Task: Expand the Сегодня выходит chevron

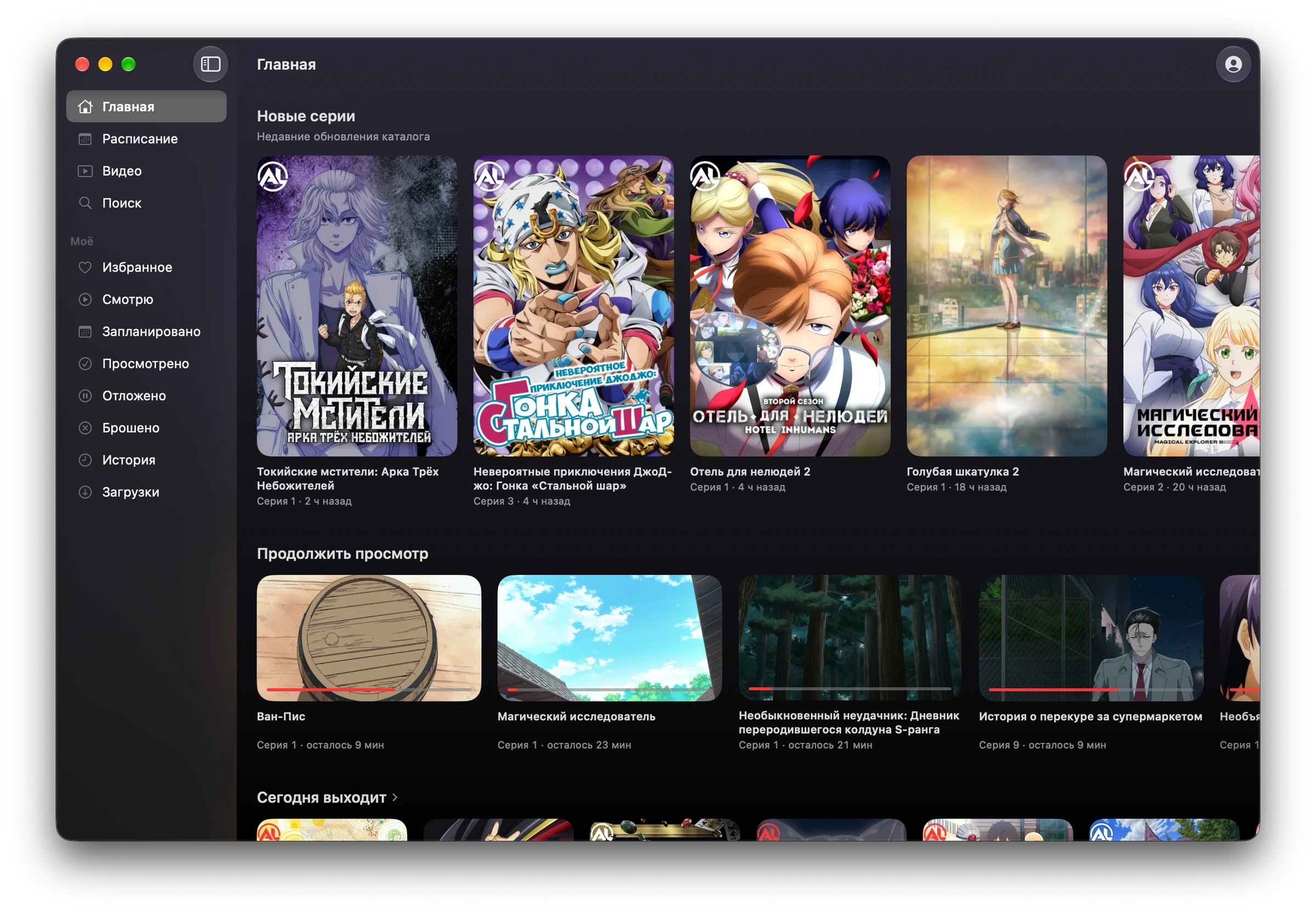Action: point(395,797)
